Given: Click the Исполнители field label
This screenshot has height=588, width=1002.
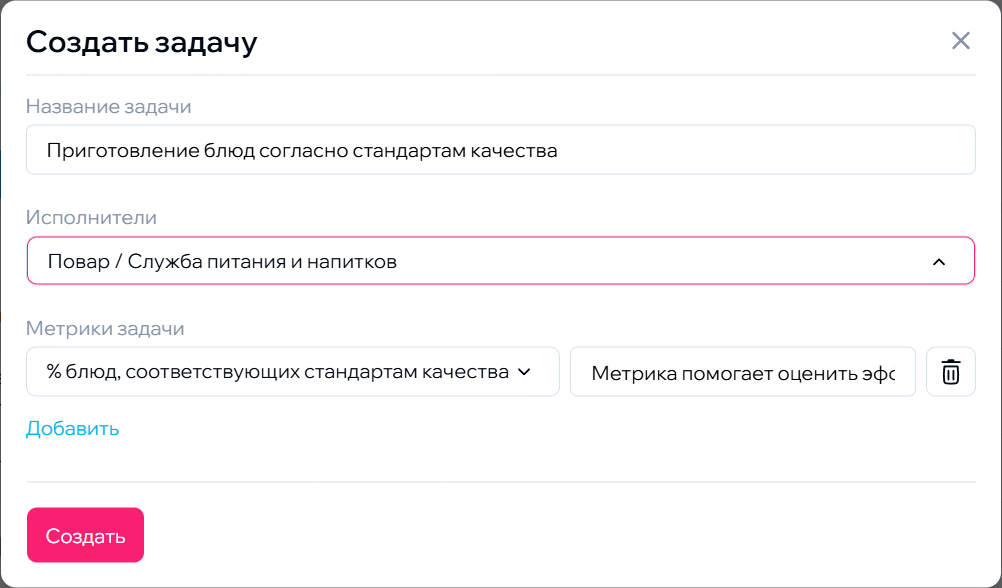Looking at the screenshot, I should click(91, 217).
